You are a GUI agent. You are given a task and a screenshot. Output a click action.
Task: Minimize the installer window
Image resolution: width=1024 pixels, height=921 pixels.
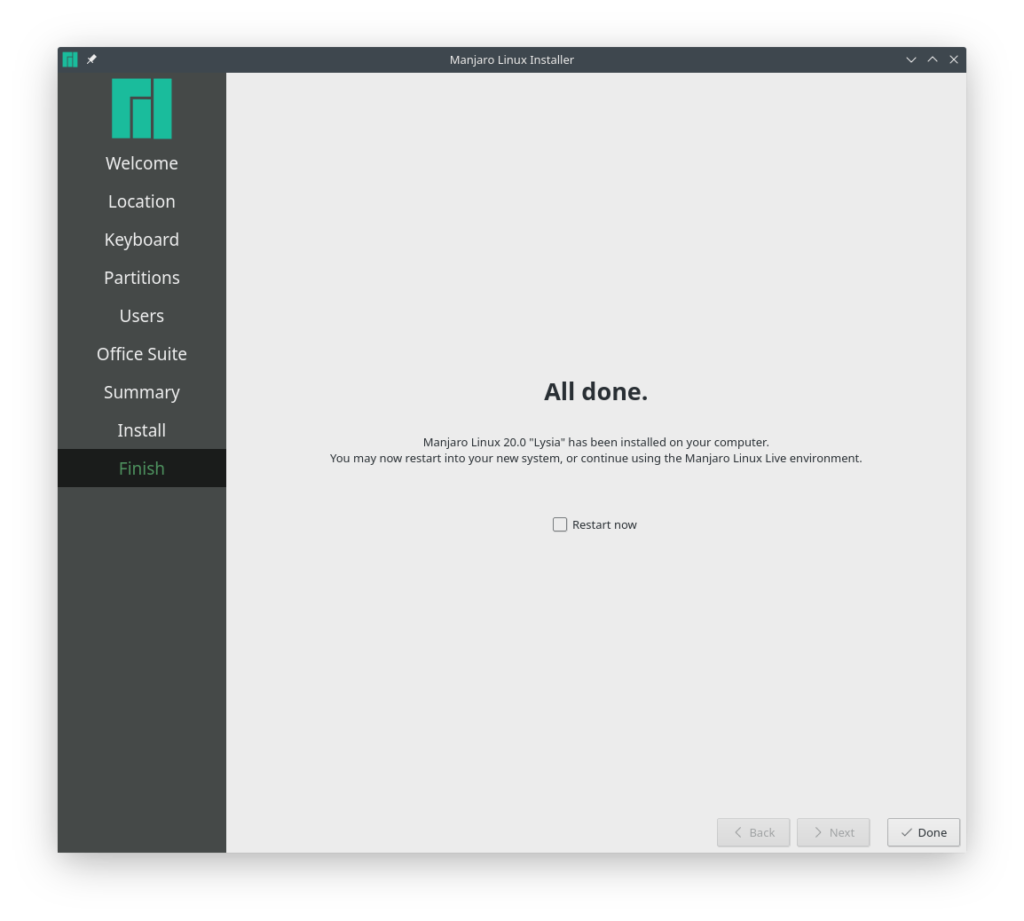[x=911, y=59]
